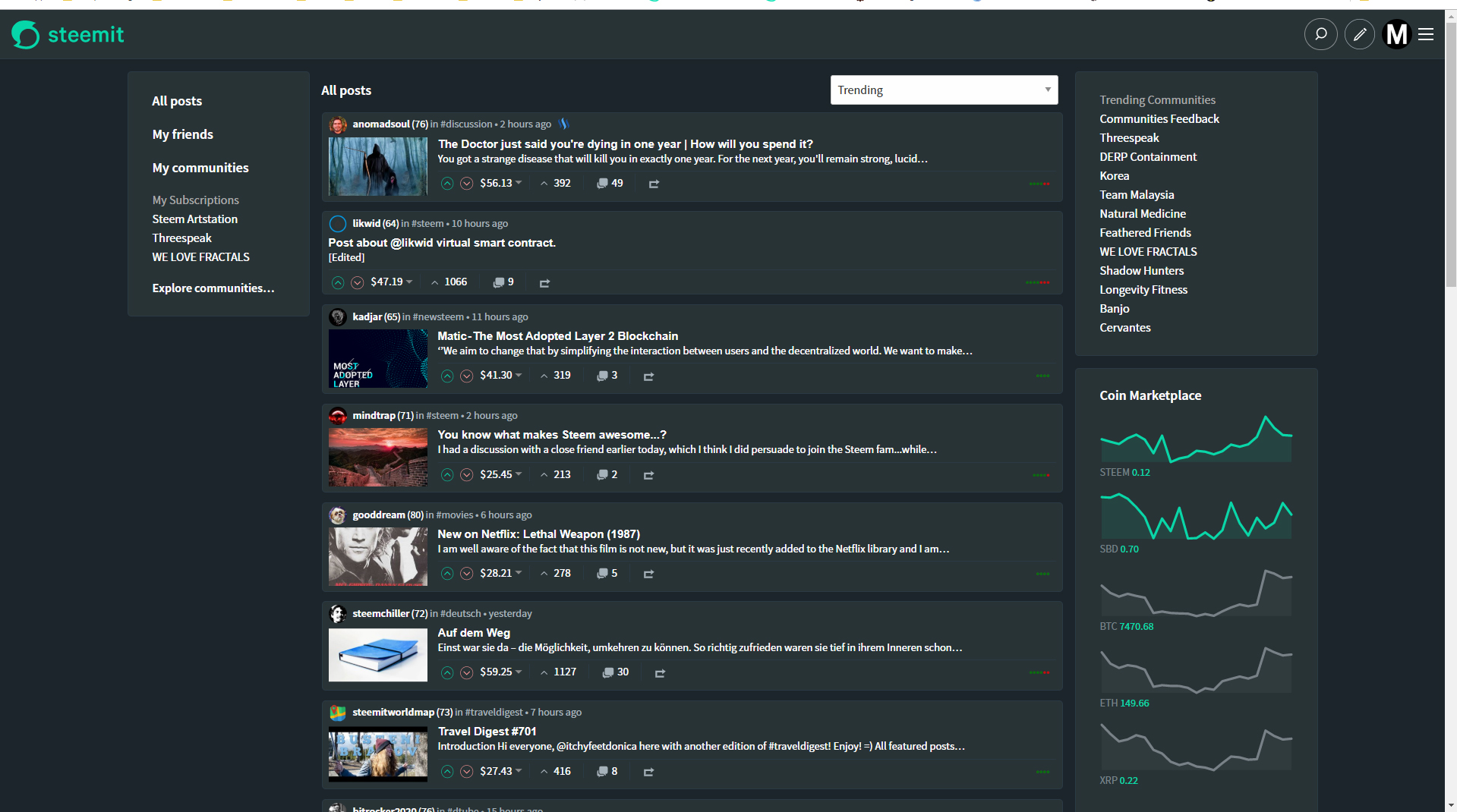This screenshot has height=812, width=1457.
Task: Downvote the anomadsoul Doctor post
Action: tap(467, 184)
